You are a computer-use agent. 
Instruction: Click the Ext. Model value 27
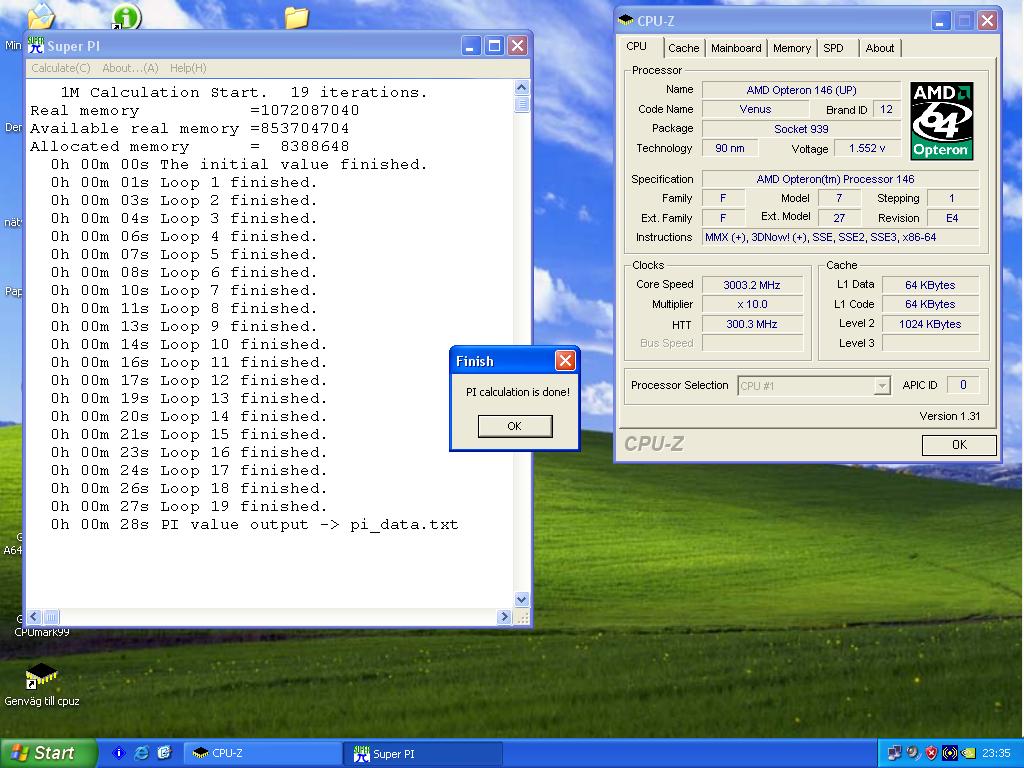tap(839, 218)
